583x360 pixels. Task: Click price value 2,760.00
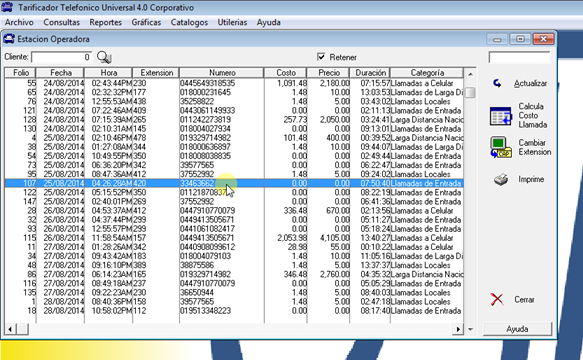click(x=335, y=274)
